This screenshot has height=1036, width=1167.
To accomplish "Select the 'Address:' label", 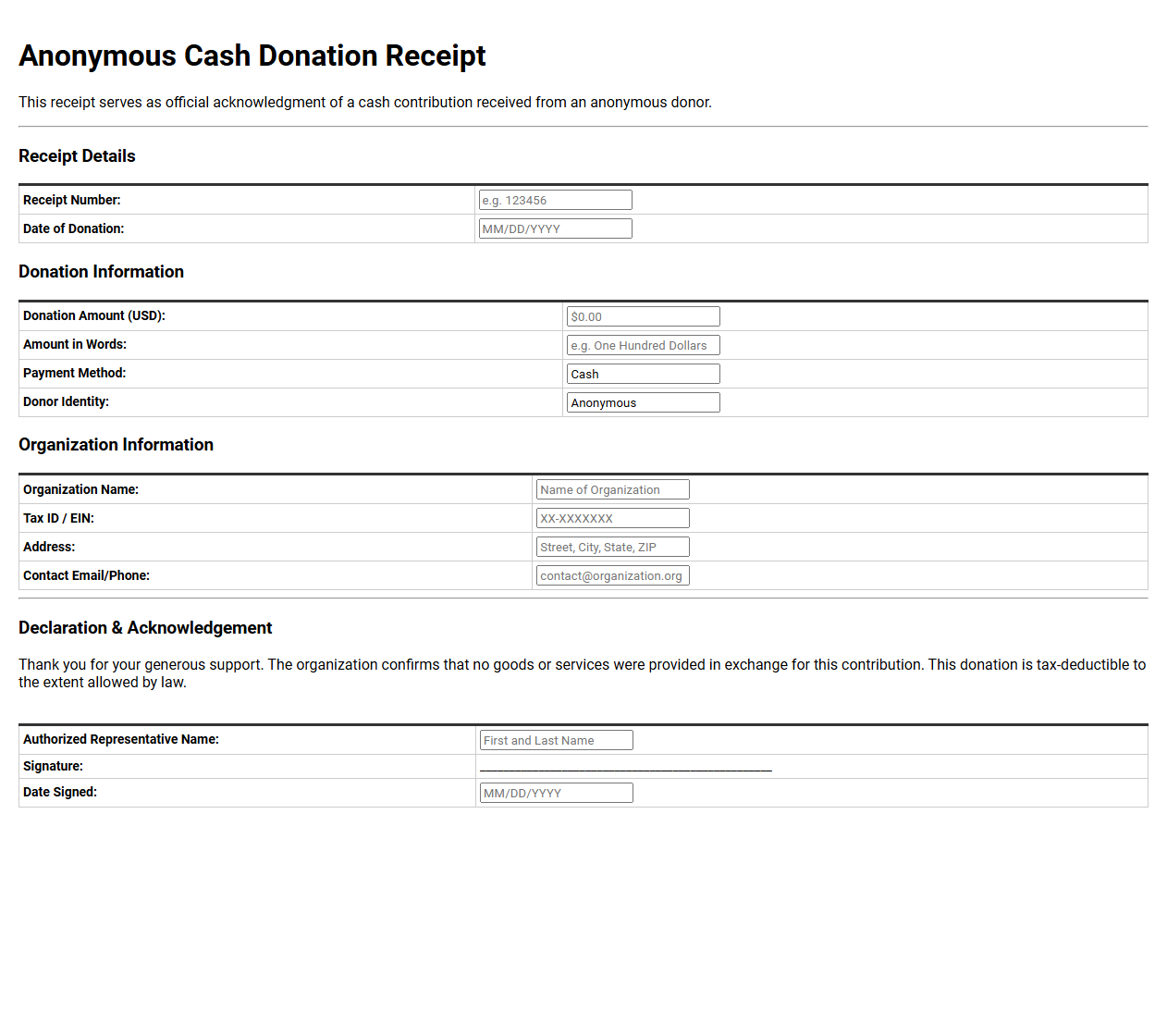I will pyautogui.click(x=49, y=547).
